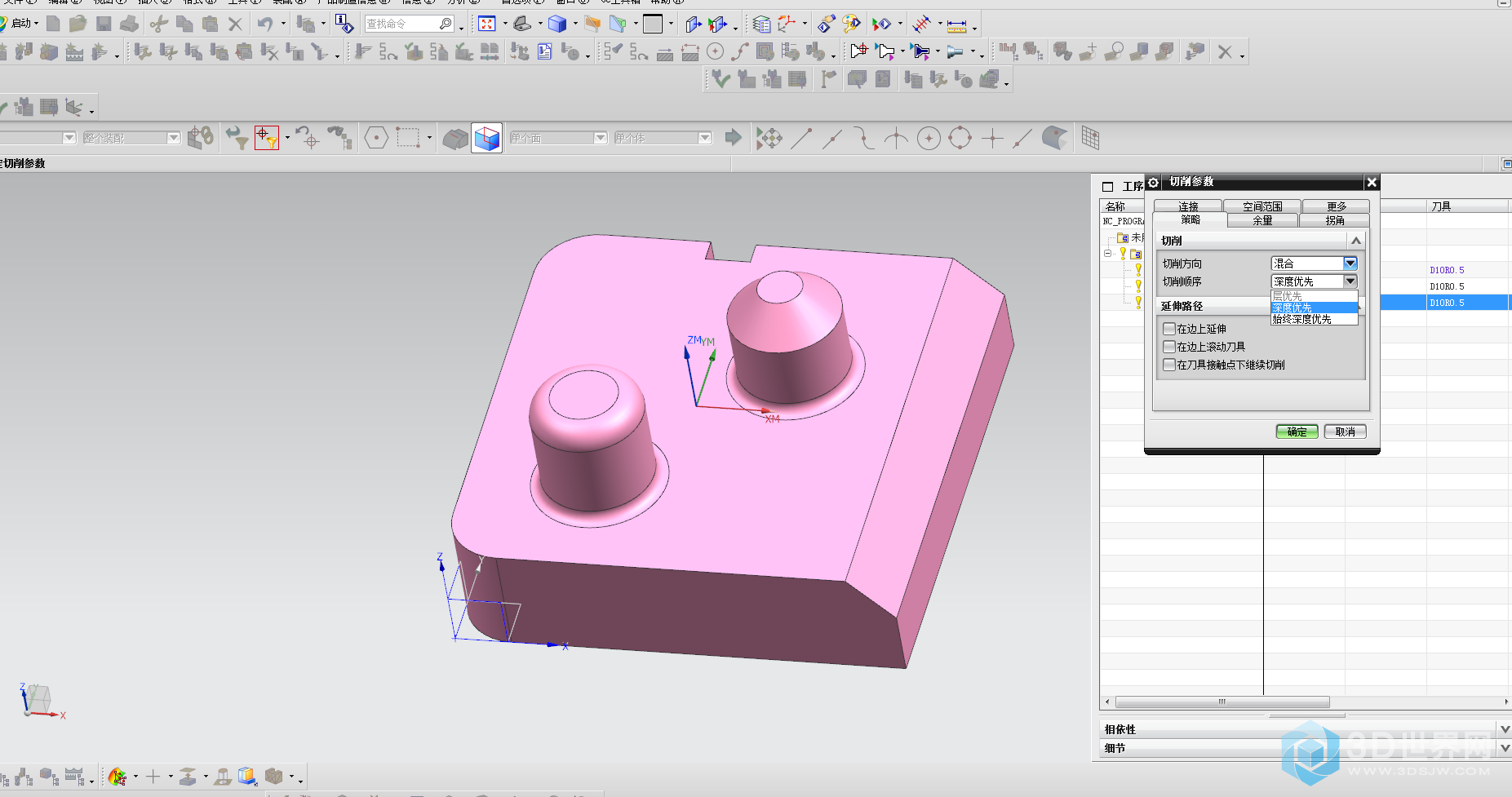Open the 单个面 face rule dropdown
This screenshot has width=1512, height=797.
coord(558,138)
